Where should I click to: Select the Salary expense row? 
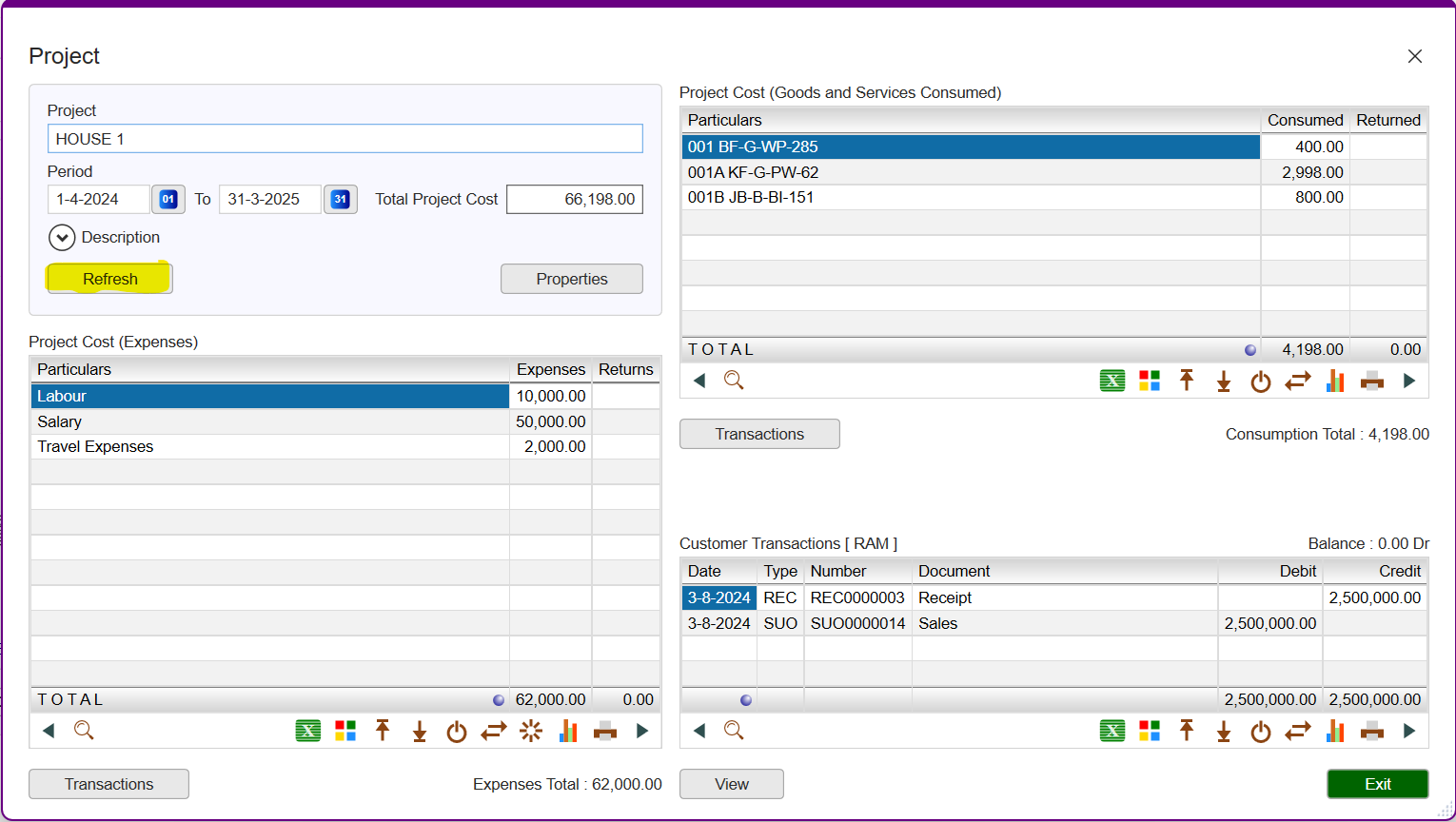270,421
